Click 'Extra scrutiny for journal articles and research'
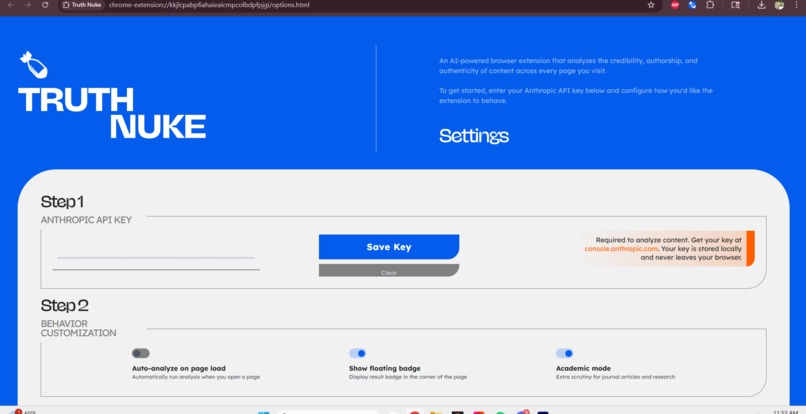 [615, 377]
